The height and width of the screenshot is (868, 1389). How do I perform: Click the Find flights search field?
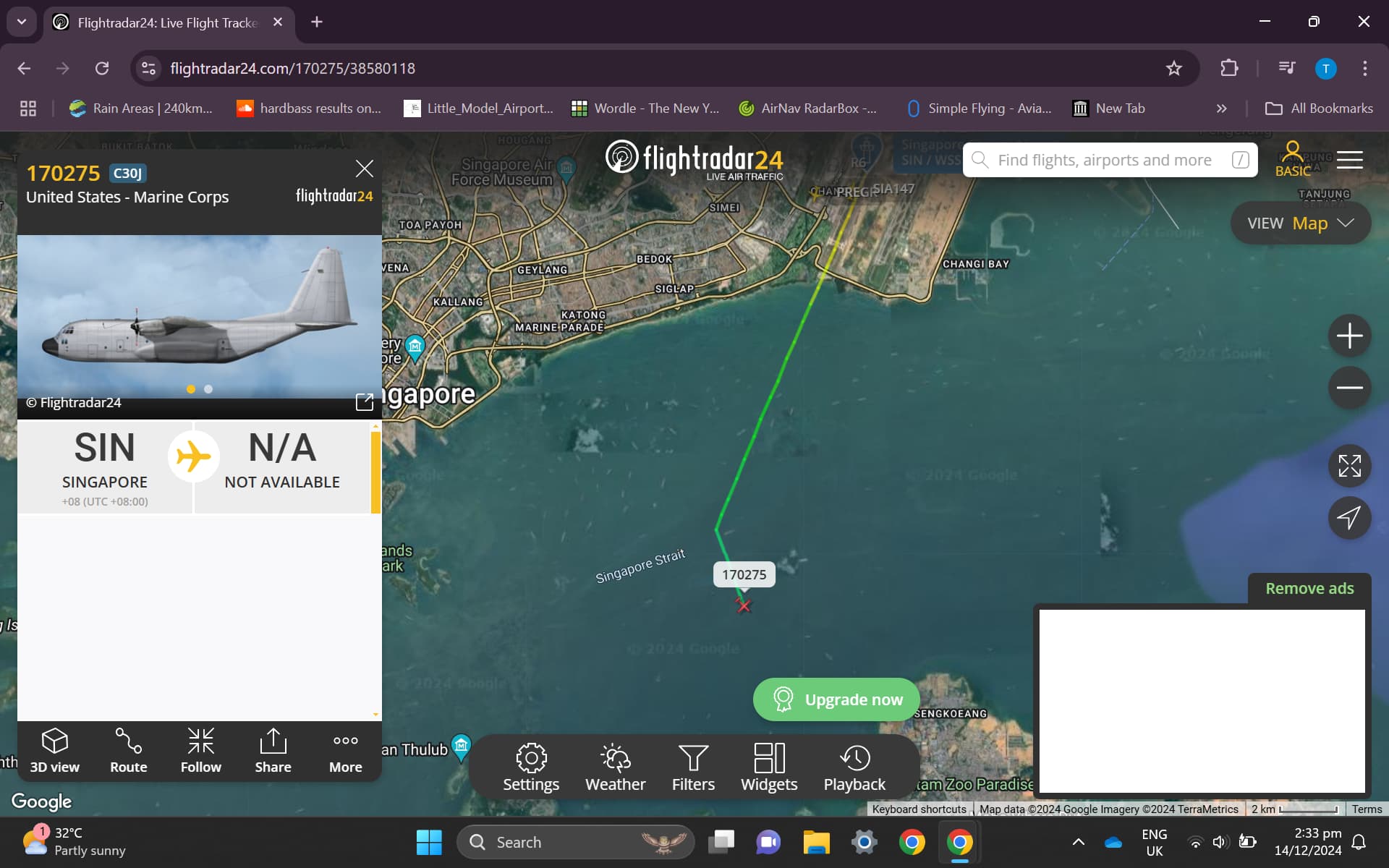point(1105,160)
